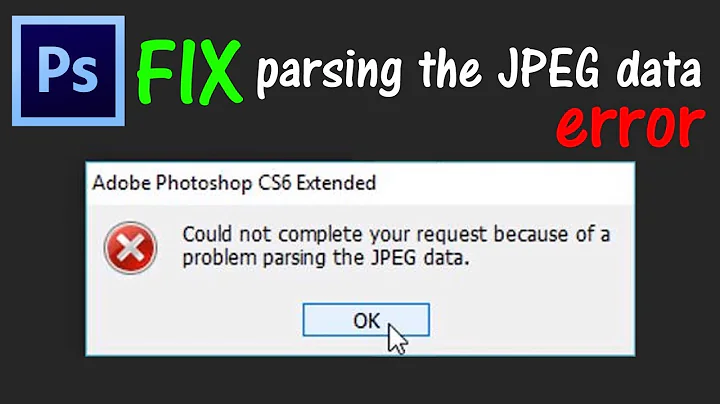Click the mouse cursor arrow graphic
This screenshot has height=404, width=720.
[x=398, y=339]
